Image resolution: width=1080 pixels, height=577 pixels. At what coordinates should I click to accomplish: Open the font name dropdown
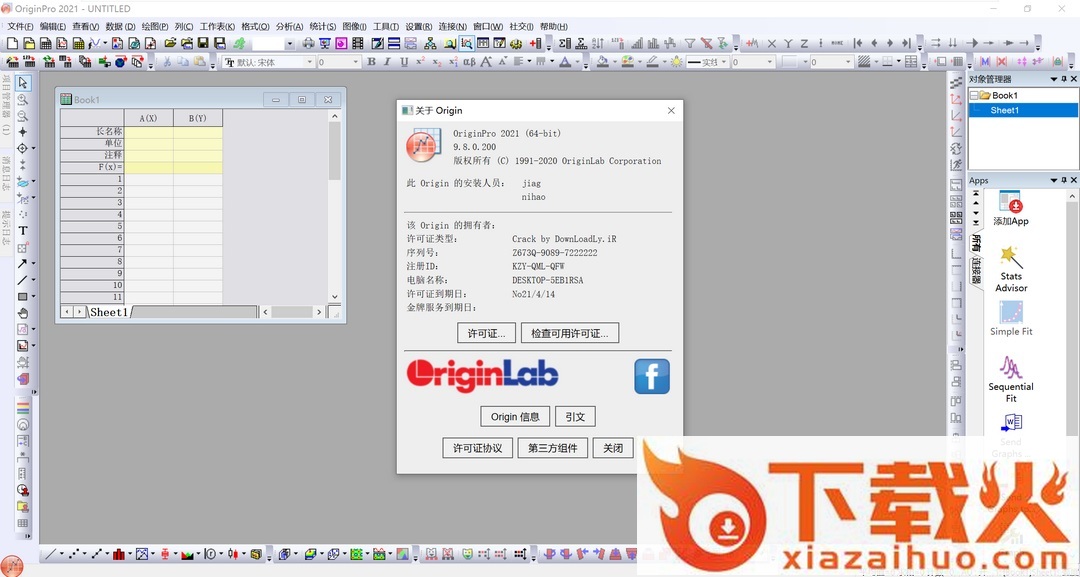pos(310,62)
